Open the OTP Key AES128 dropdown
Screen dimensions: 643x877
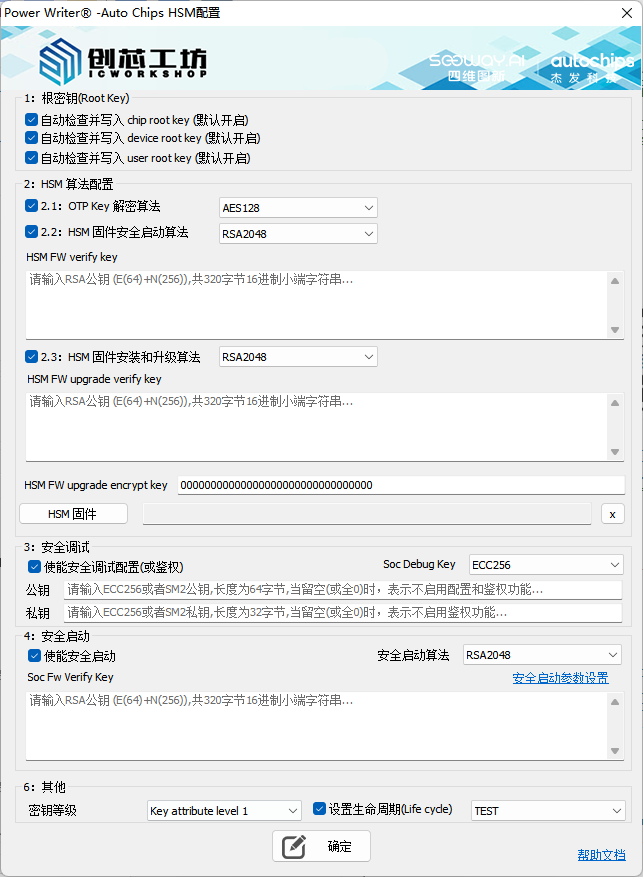point(298,207)
